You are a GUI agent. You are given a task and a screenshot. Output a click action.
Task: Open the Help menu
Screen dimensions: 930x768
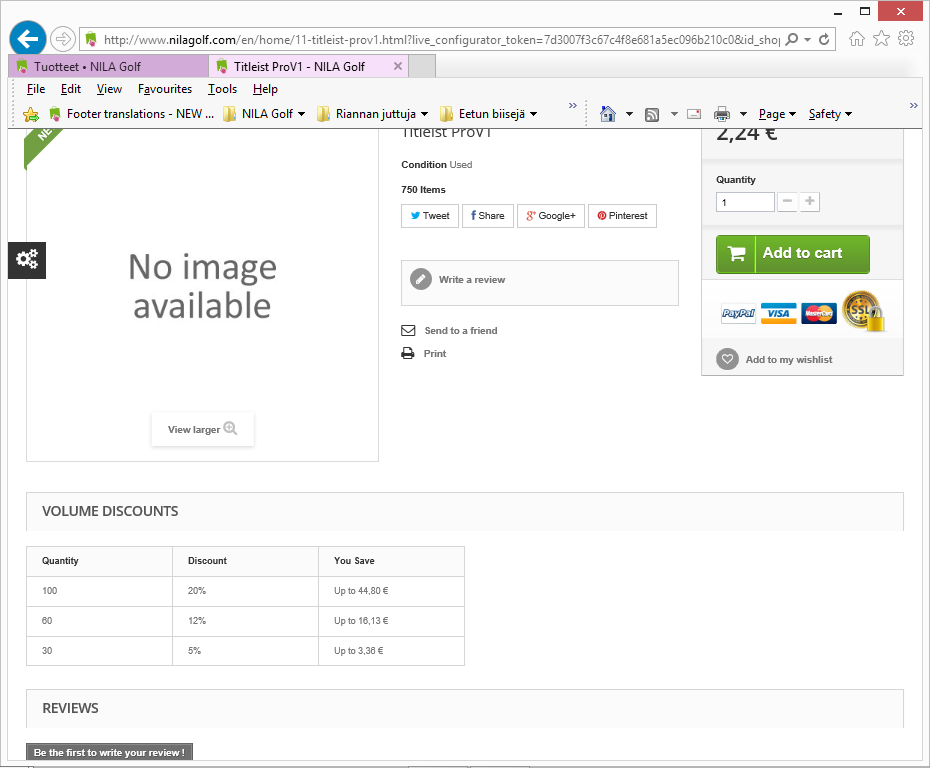click(x=265, y=89)
